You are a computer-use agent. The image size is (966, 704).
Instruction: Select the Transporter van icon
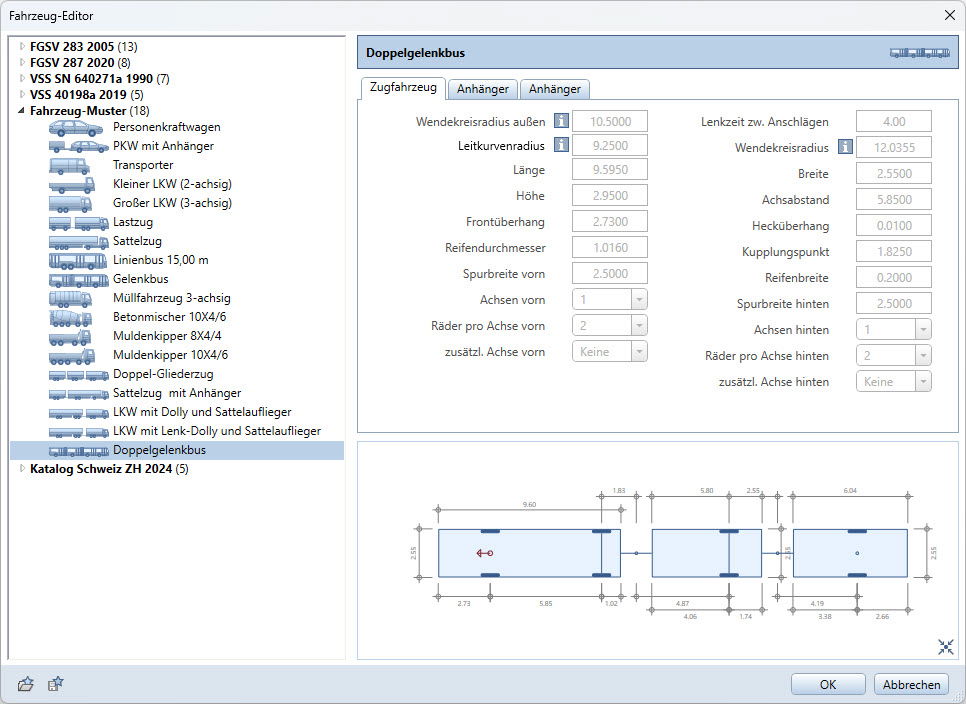point(70,166)
